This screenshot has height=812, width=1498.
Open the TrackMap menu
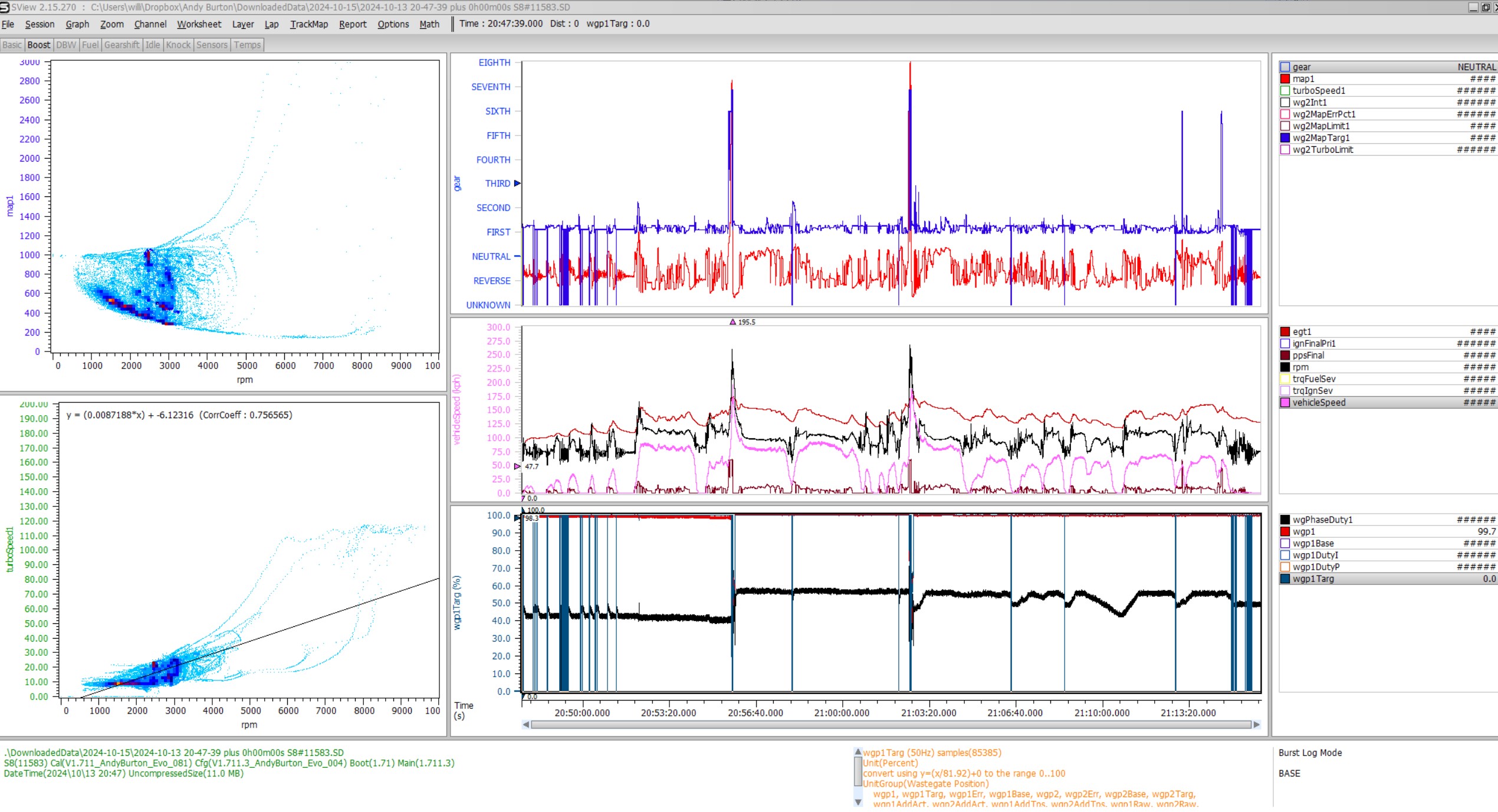click(x=308, y=24)
